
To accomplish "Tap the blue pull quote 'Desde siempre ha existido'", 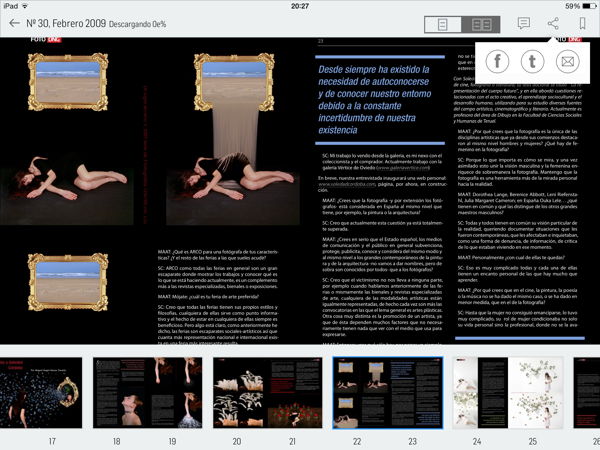I will point(375,99).
